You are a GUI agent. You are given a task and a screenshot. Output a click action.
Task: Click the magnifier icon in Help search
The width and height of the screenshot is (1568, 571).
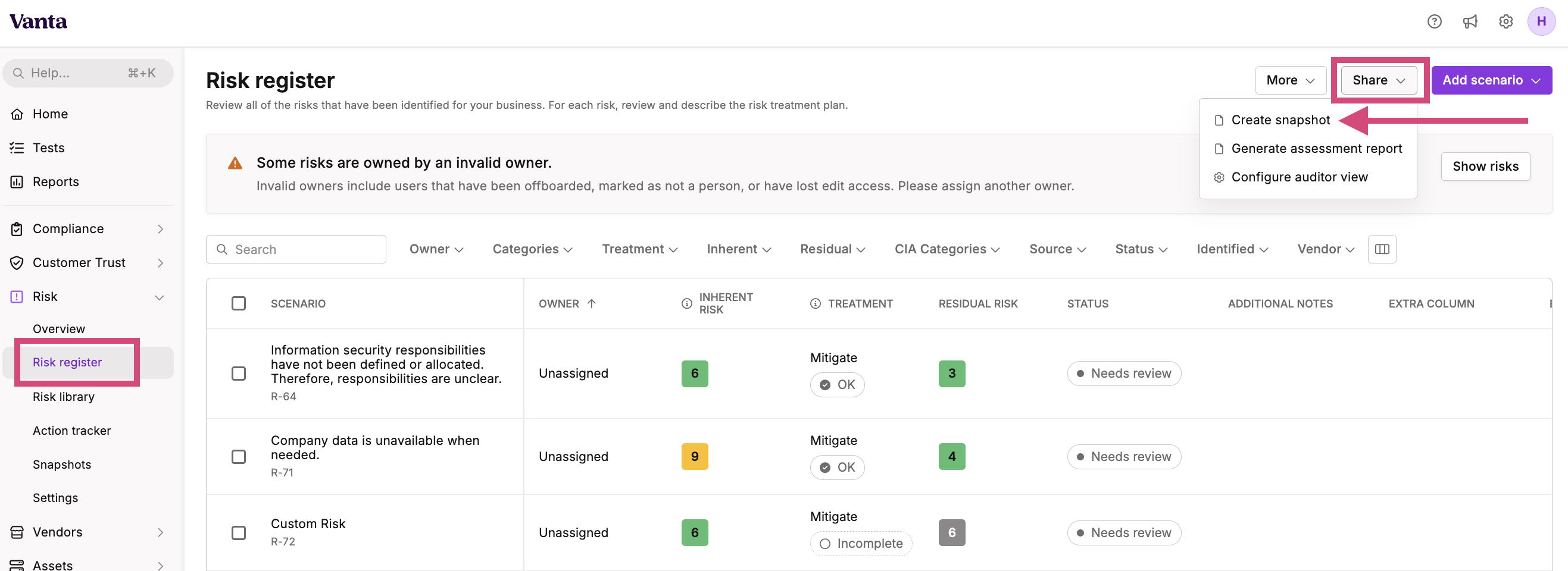[18, 73]
